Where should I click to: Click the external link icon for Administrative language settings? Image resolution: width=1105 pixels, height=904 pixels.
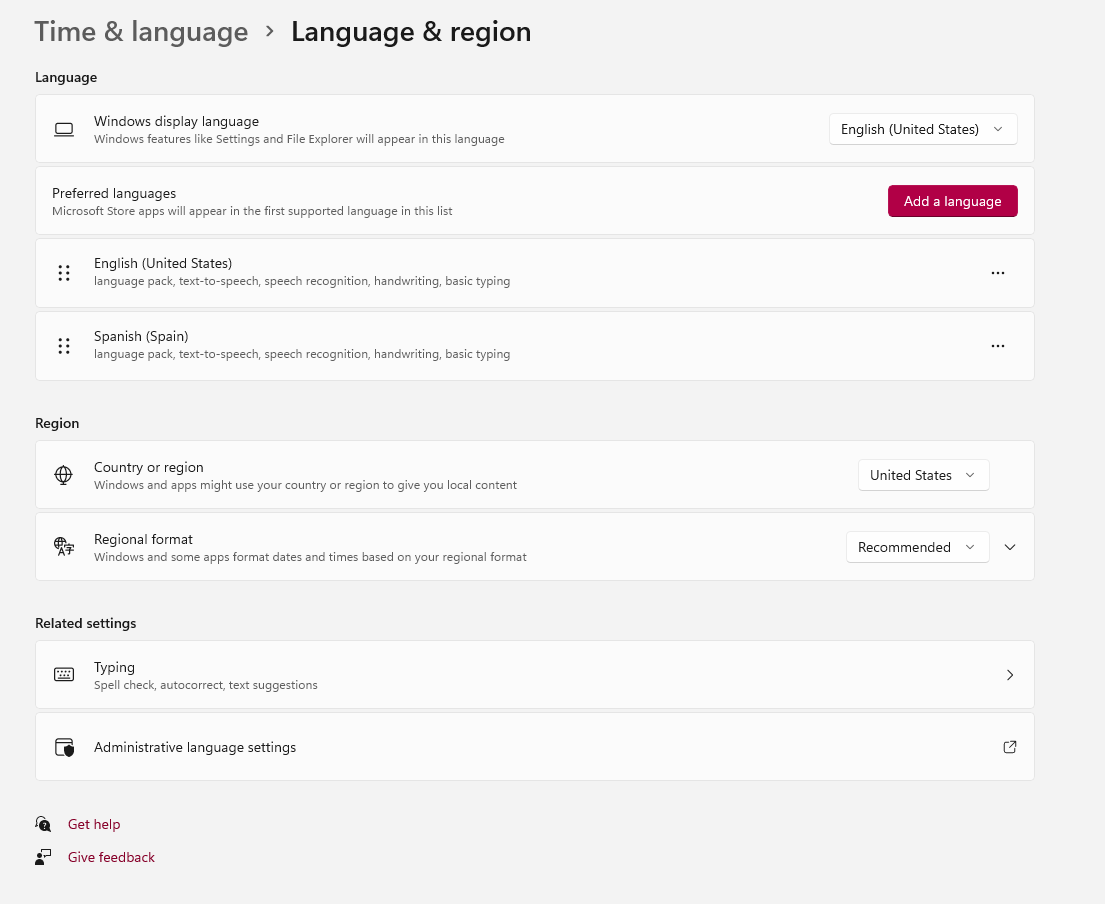click(x=1009, y=747)
